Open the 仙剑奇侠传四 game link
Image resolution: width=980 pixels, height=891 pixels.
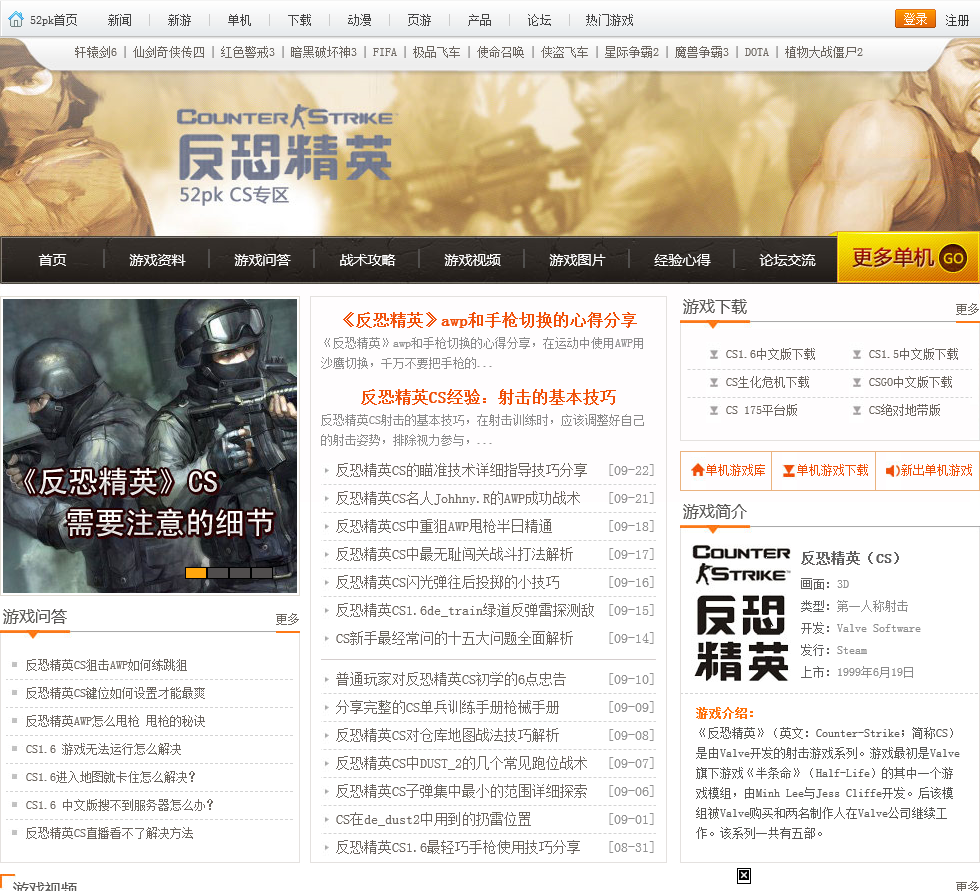(x=169, y=52)
